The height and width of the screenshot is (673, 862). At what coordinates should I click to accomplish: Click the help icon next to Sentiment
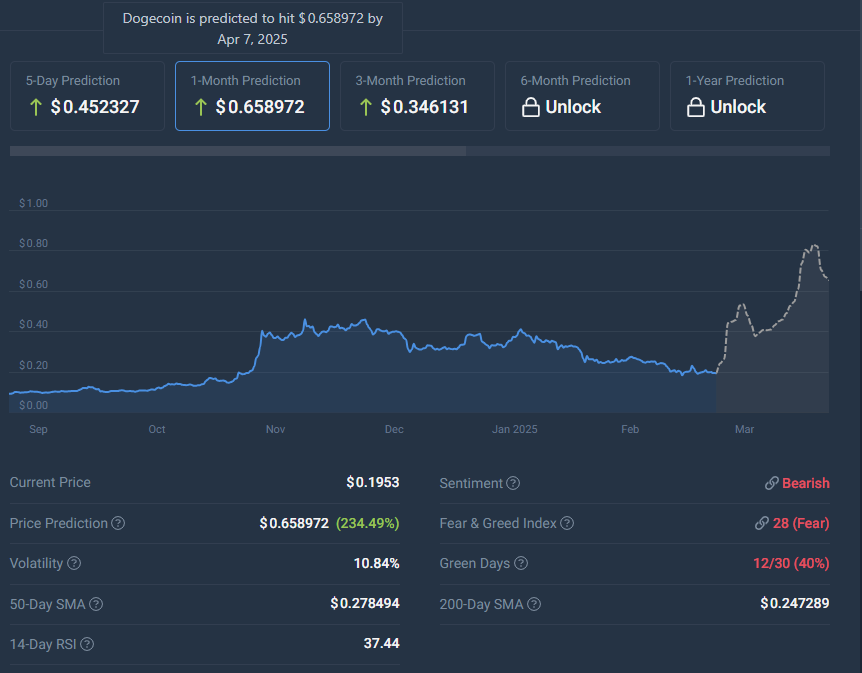[513, 484]
